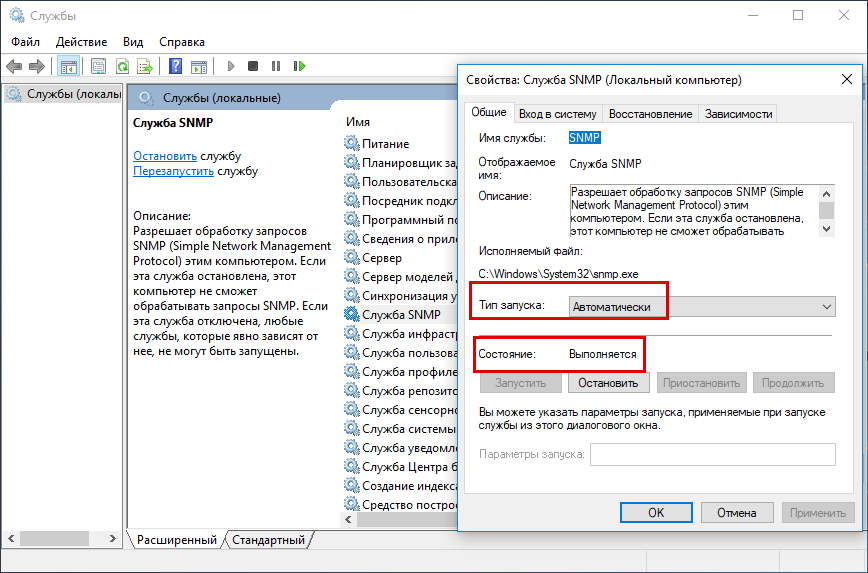Image resolution: width=868 pixels, height=573 pixels.
Task: Open the Тип запуска dropdown
Action: [702, 307]
